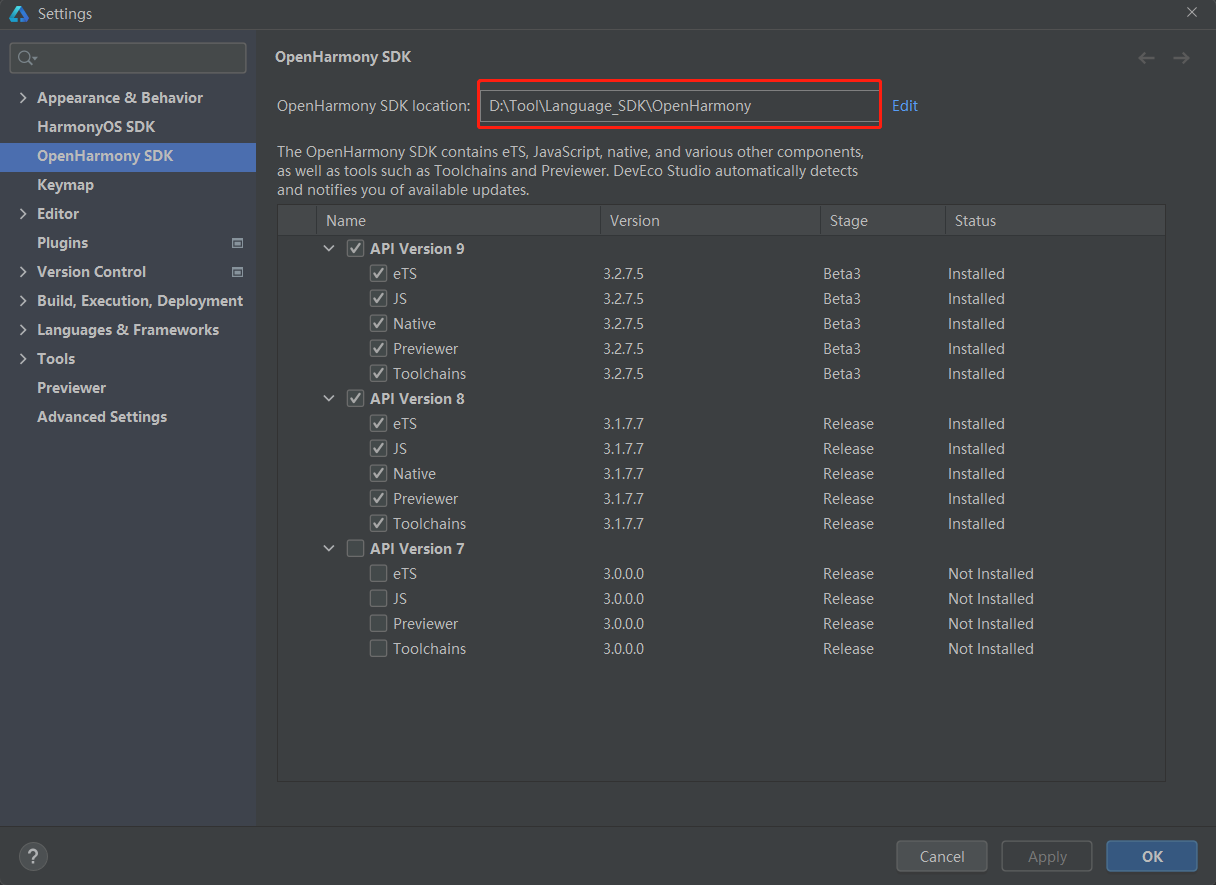Click the Plugins project-level settings icon

tap(237, 243)
